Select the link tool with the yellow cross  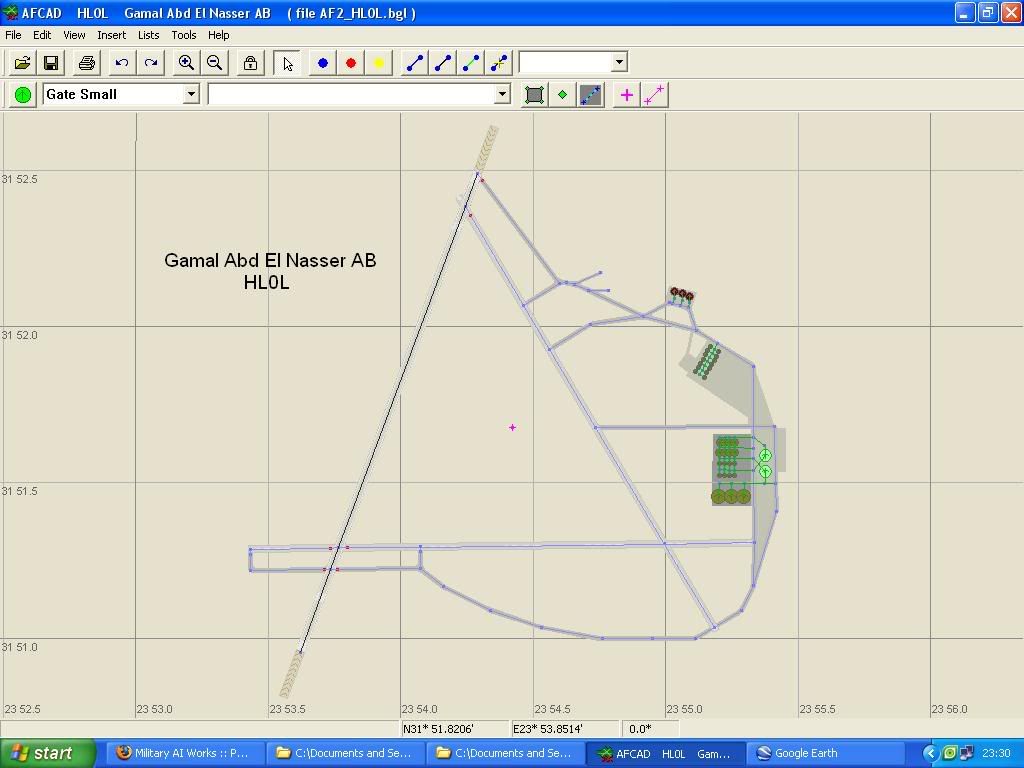coord(499,63)
